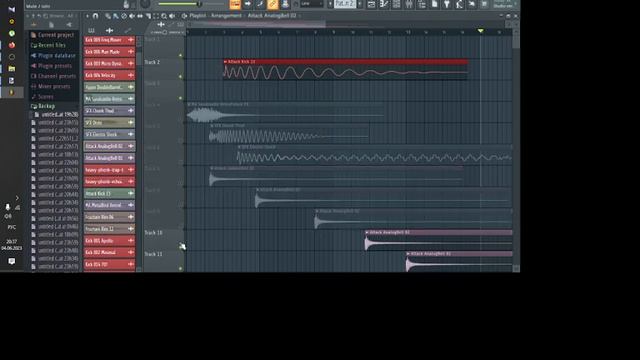Toggle mute switch for Track 3

[x=181, y=98]
